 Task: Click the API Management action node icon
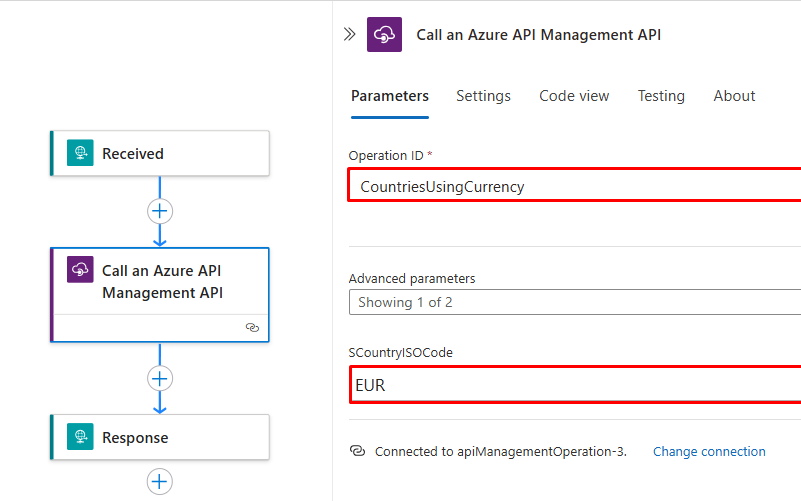click(x=80, y=270)
